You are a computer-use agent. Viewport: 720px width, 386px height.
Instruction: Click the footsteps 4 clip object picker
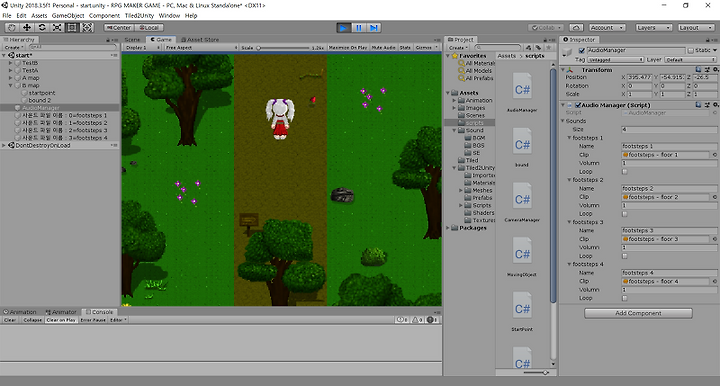pos(715,281)
